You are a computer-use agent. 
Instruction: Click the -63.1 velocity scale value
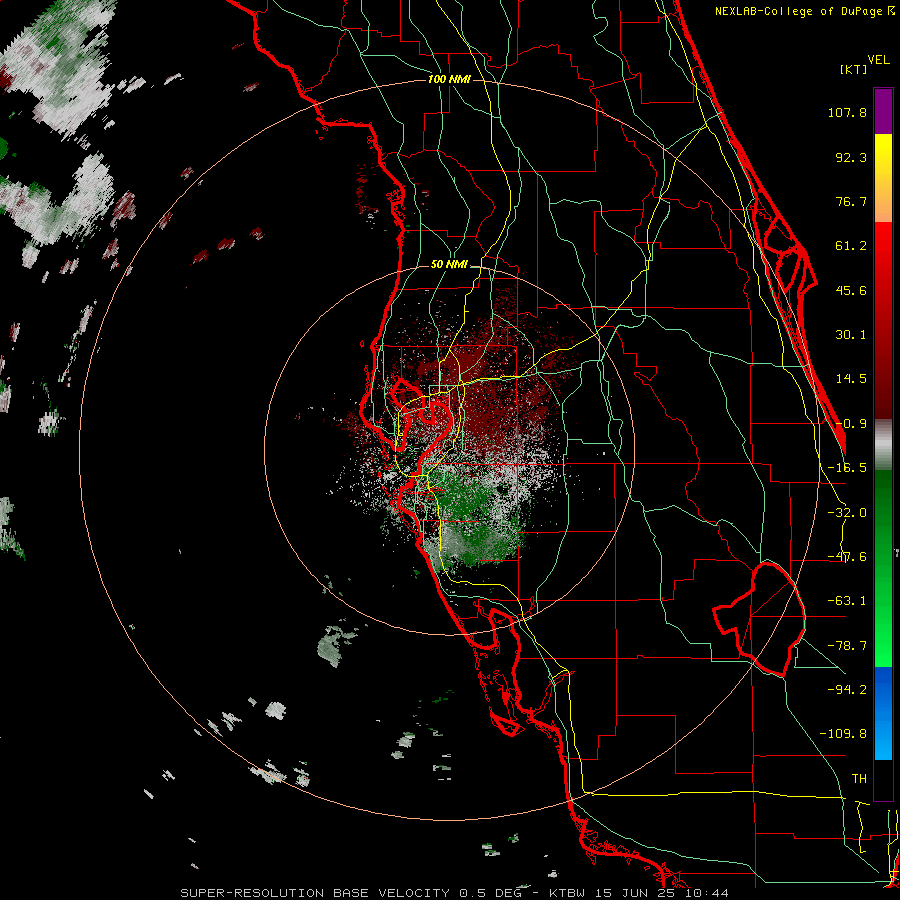click(x=847, y=601)
